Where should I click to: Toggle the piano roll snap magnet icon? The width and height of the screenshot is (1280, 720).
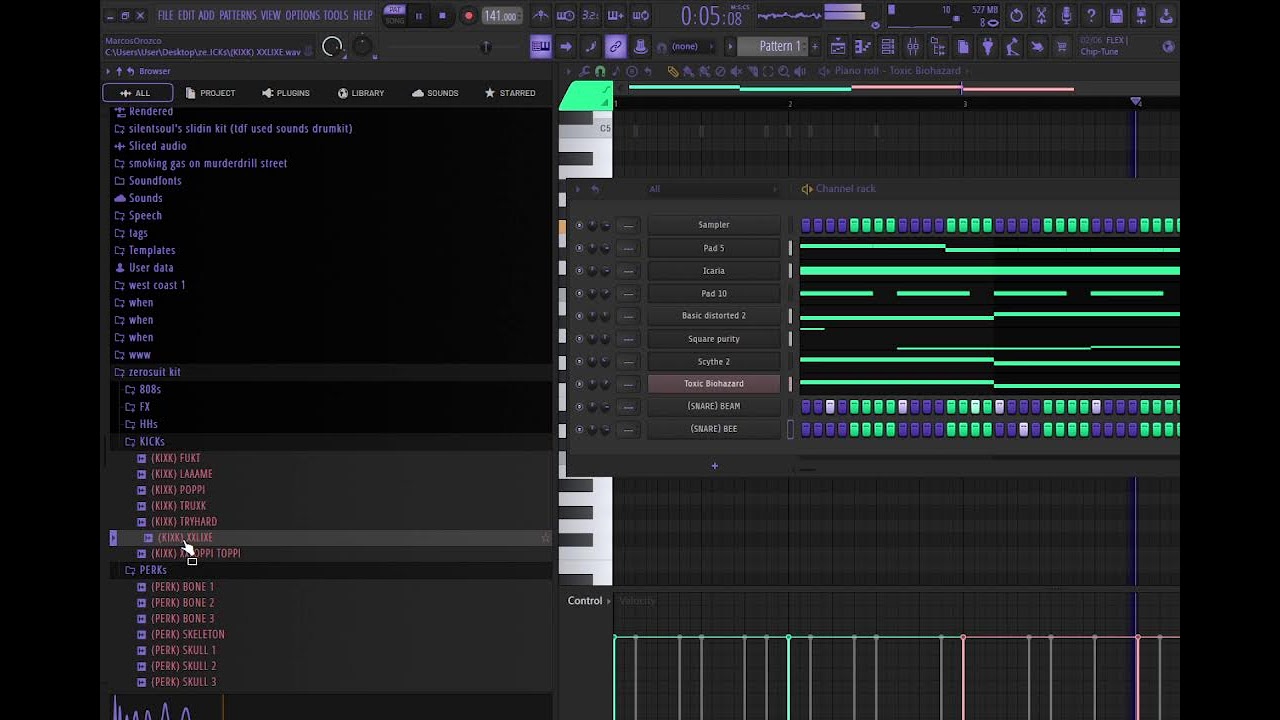(x=600, y=71)
